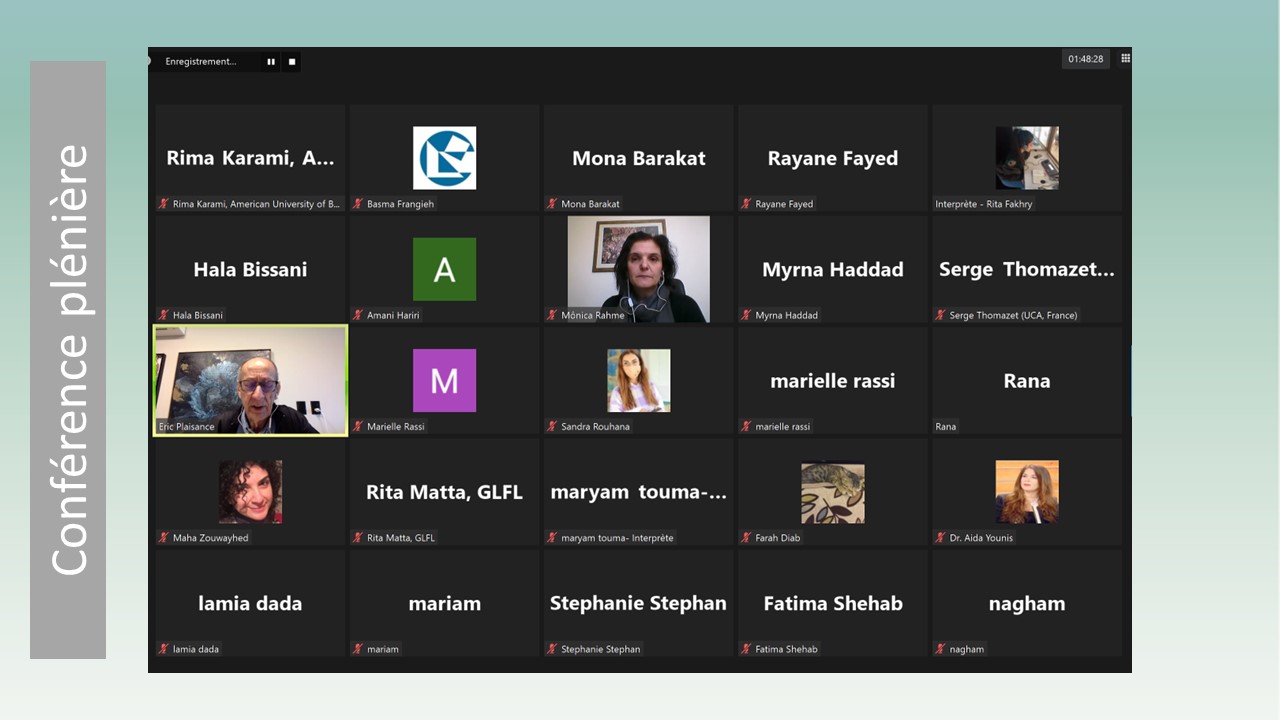Select the Stephanie Stephan participant tile

click(x=638, y=603)
